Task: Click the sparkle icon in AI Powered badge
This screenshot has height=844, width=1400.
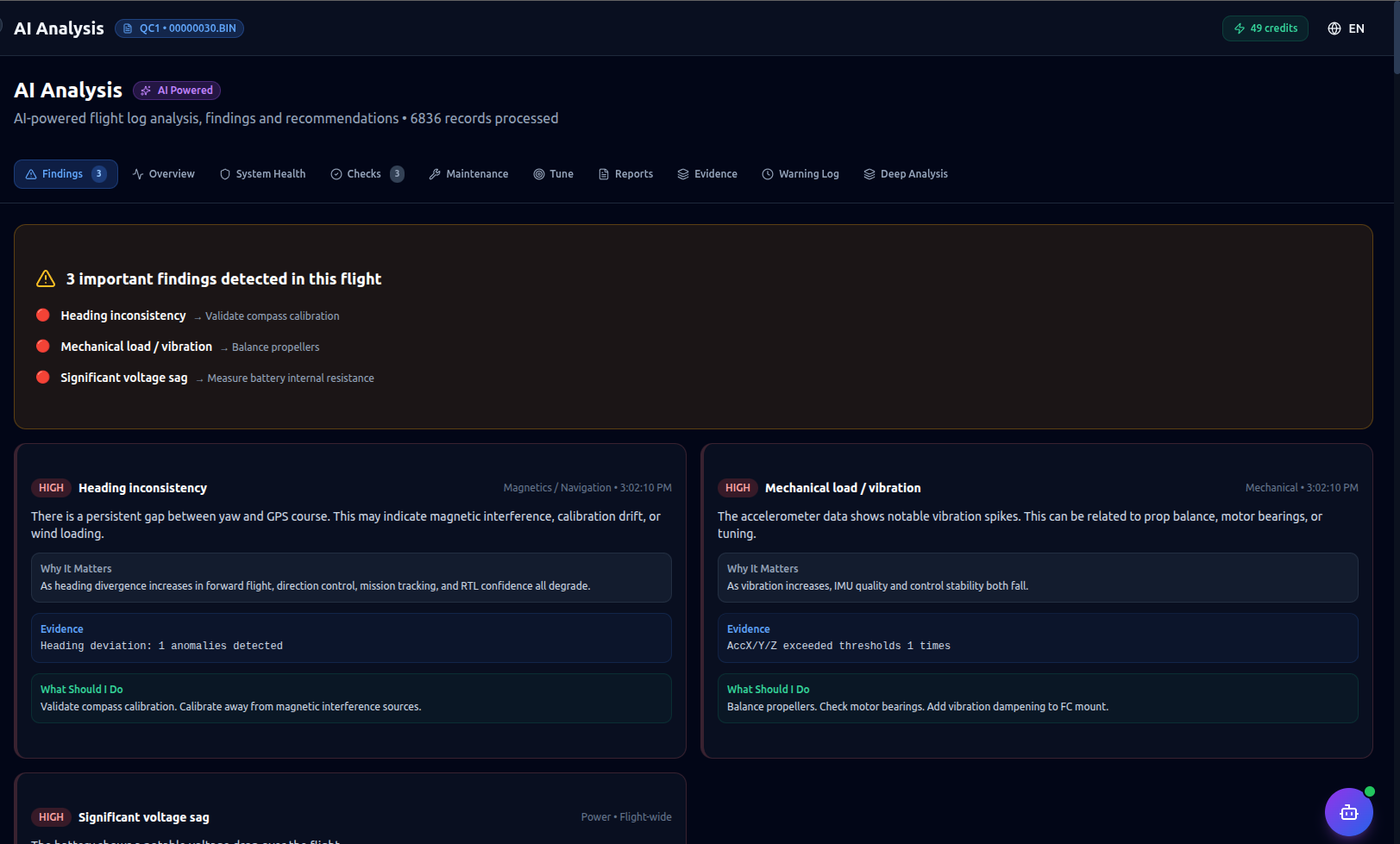Action: (x=146, y=91)
